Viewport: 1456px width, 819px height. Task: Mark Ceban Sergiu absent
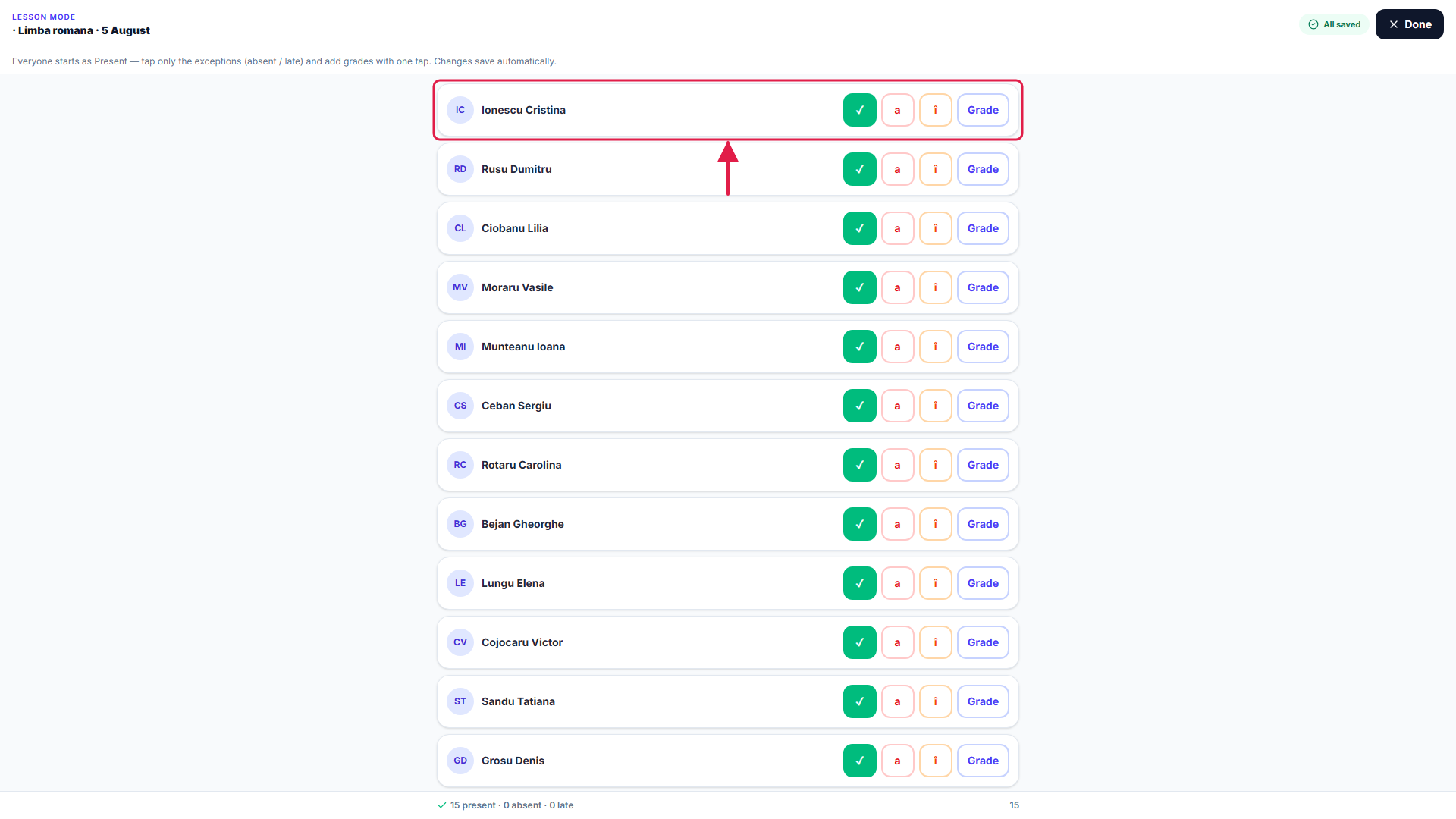tap(897, 406)
